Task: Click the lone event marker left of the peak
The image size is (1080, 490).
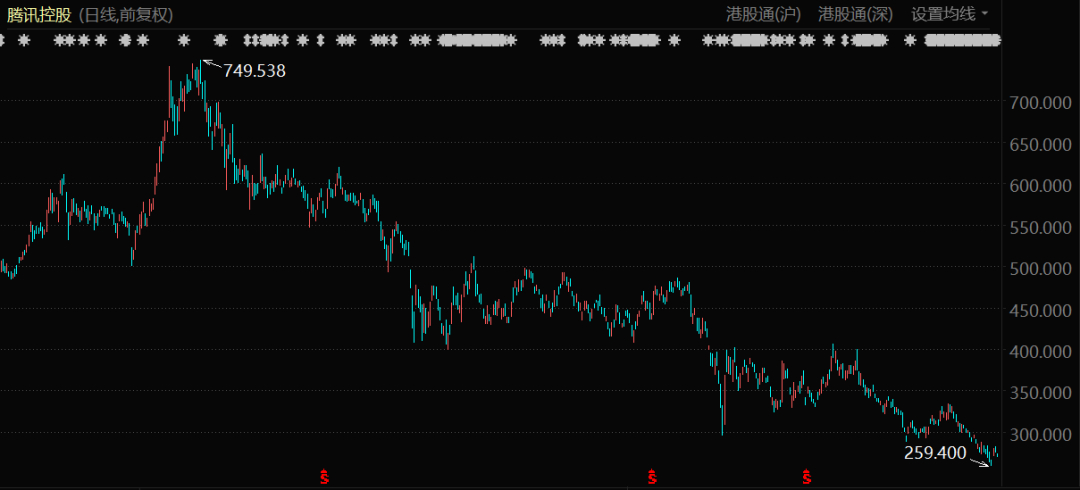Action: pyautogui.click(x=184, y=41)
